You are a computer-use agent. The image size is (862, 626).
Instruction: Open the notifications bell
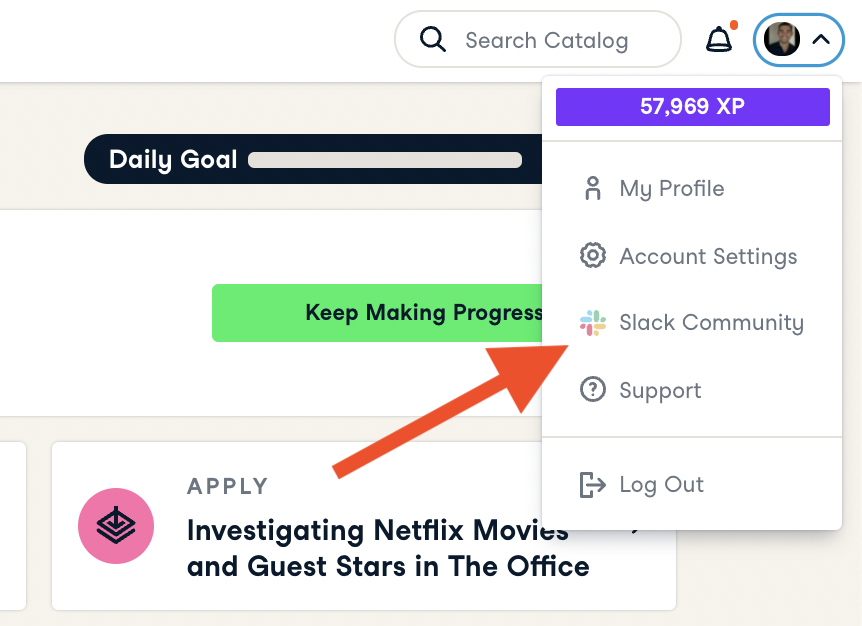[719, 40]
